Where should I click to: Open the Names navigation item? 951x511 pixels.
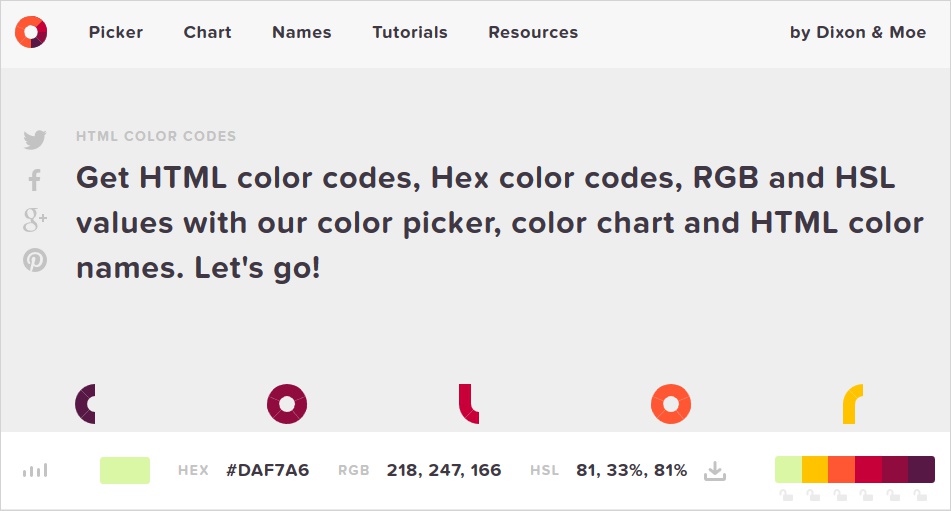coord(301,32)
